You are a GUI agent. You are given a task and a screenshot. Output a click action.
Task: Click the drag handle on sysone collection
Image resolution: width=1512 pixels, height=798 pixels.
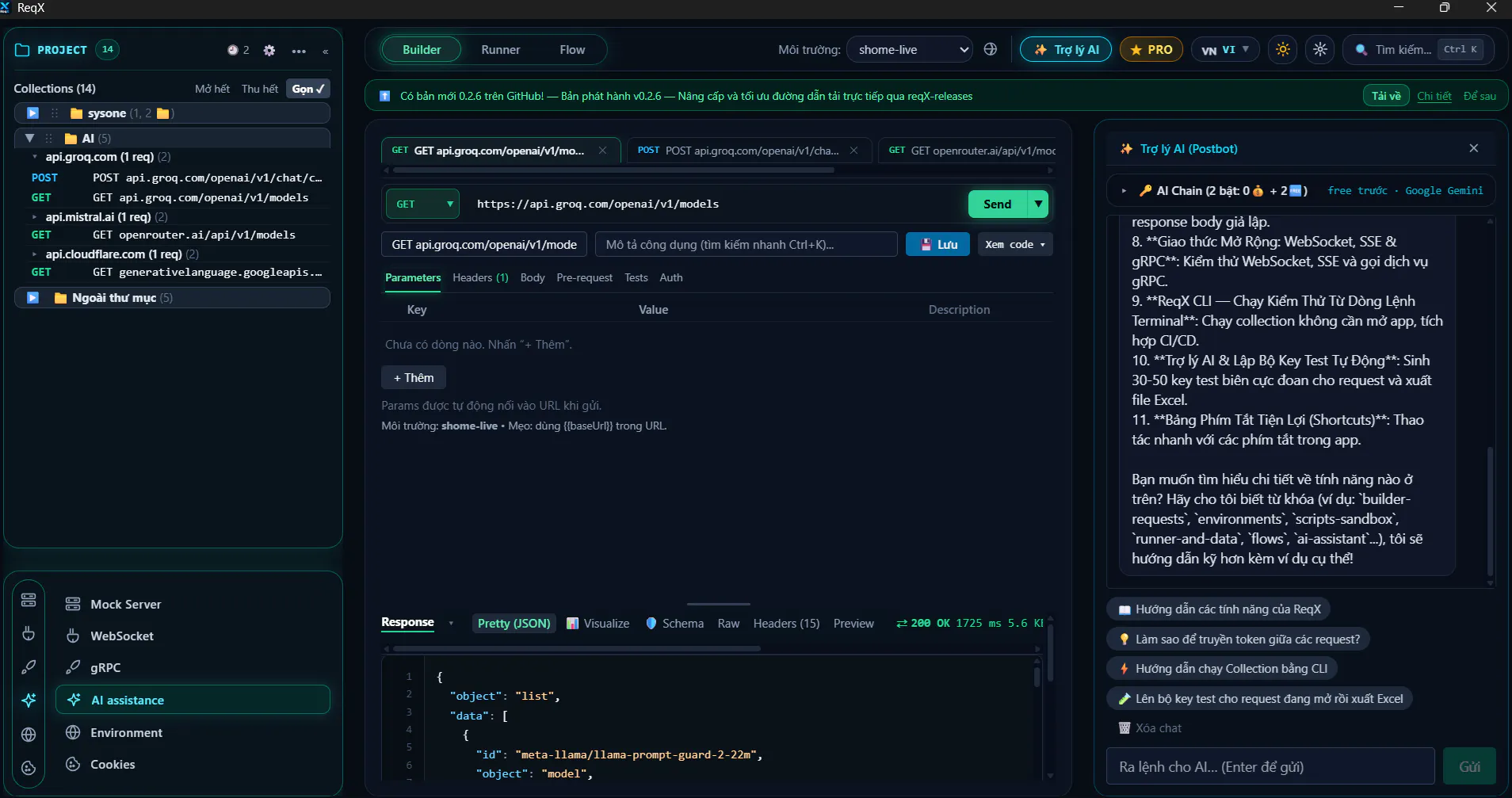[55, 113]
